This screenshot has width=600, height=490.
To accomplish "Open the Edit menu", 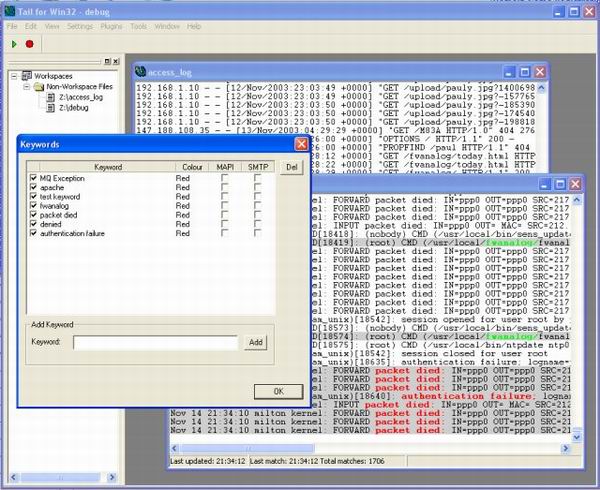I will click(x=31, y=26).
